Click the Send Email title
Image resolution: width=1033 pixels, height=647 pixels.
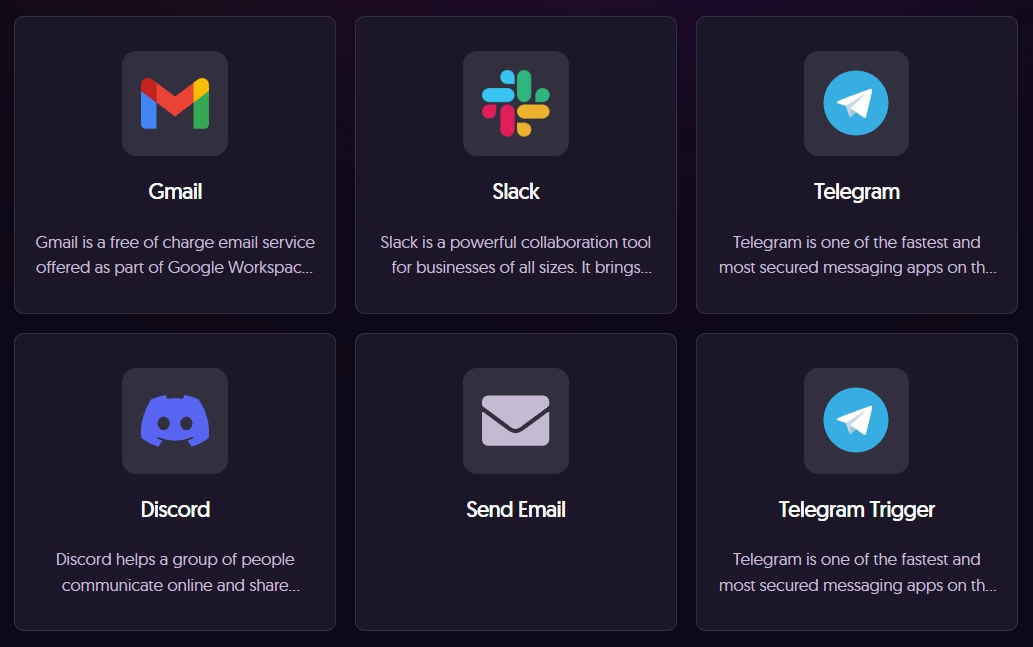[516, 509]
